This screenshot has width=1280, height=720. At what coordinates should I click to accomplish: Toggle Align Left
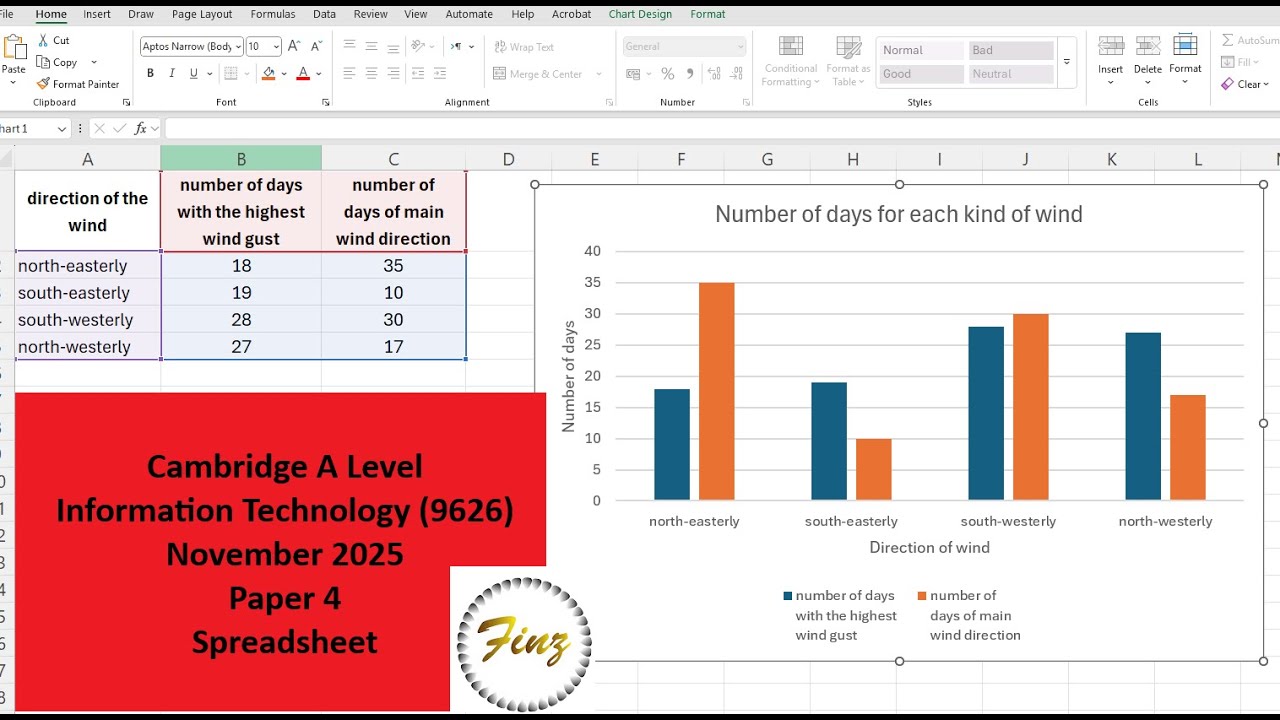(349, 73)
